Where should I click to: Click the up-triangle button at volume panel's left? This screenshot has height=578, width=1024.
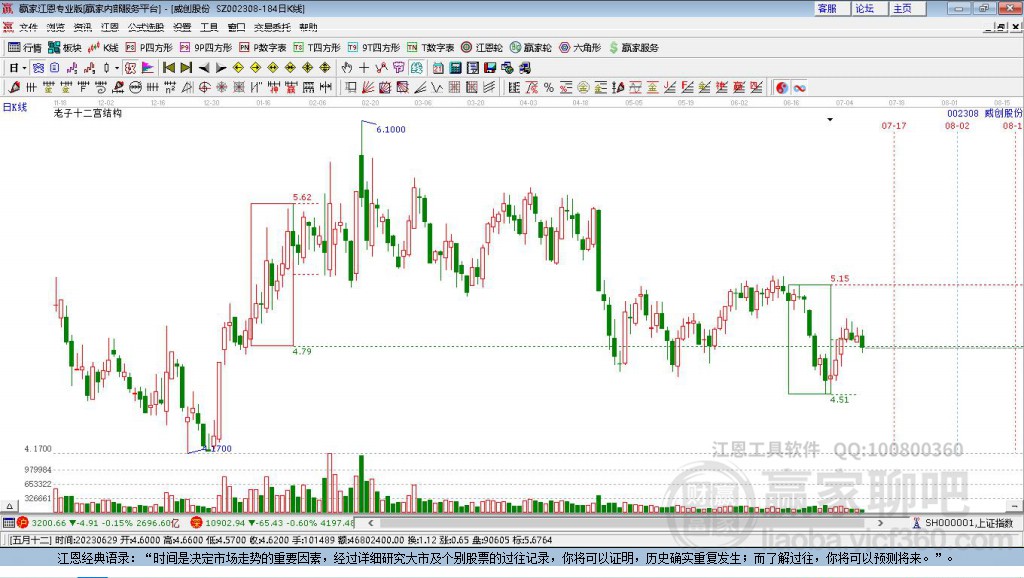point(9,506)
